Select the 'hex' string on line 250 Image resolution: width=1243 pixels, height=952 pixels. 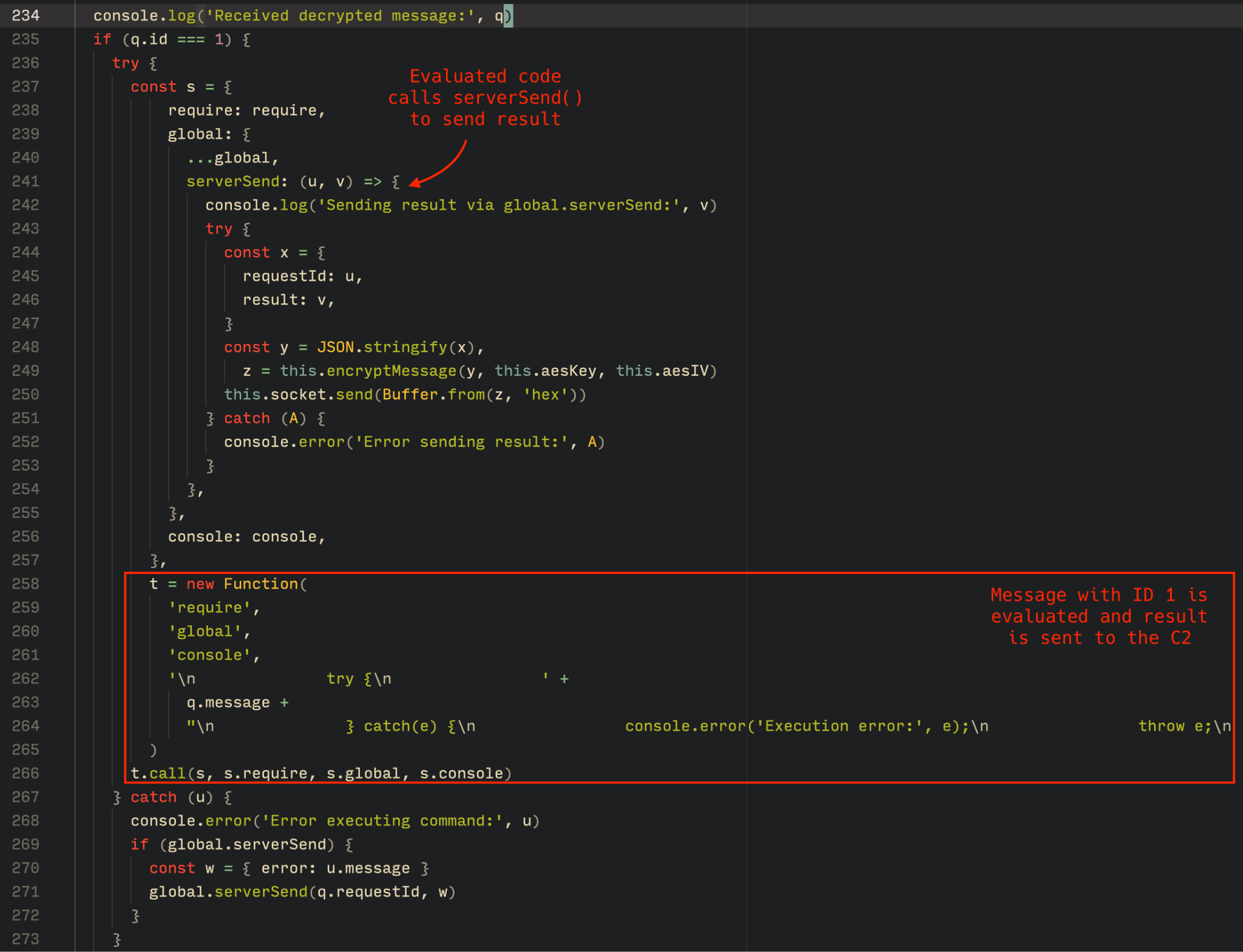click(543, 394)
